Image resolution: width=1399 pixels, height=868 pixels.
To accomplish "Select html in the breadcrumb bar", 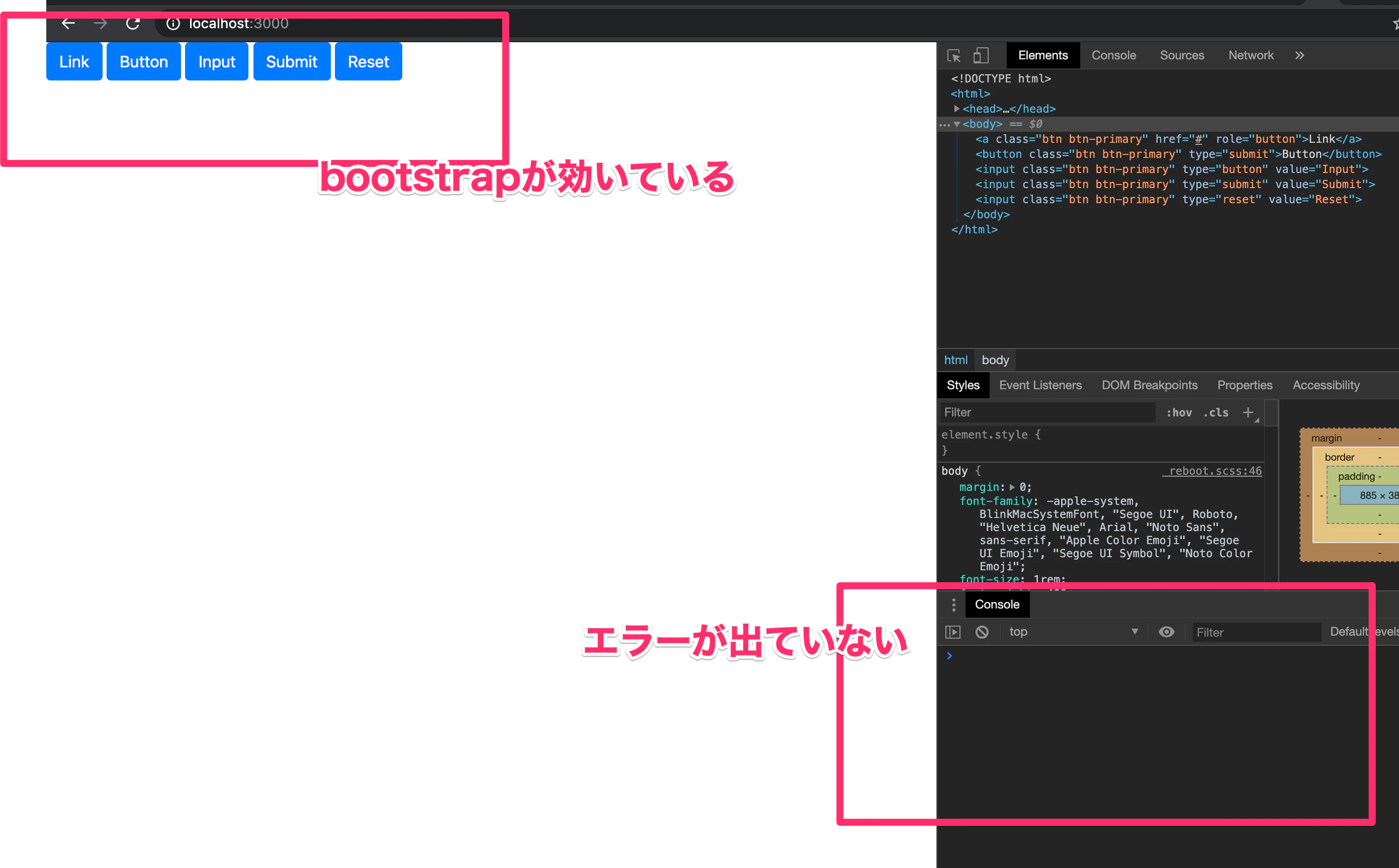I will click(x=955, y=360).
